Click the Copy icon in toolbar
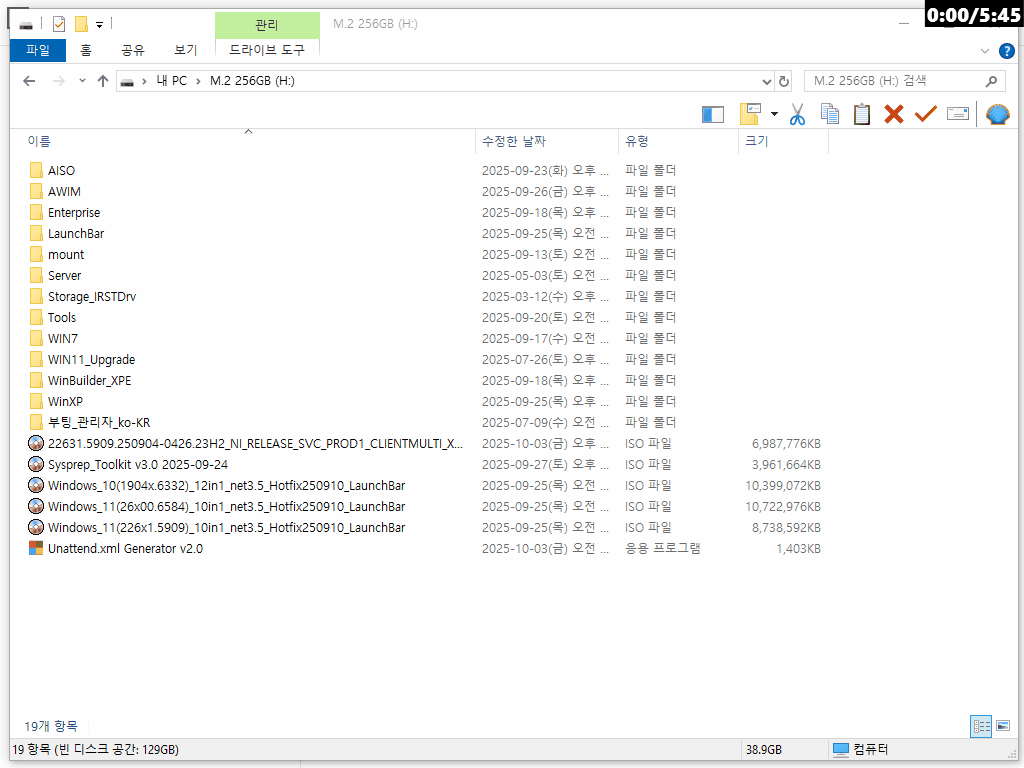This screenshot has width=1024, height=768. point(829,114)
